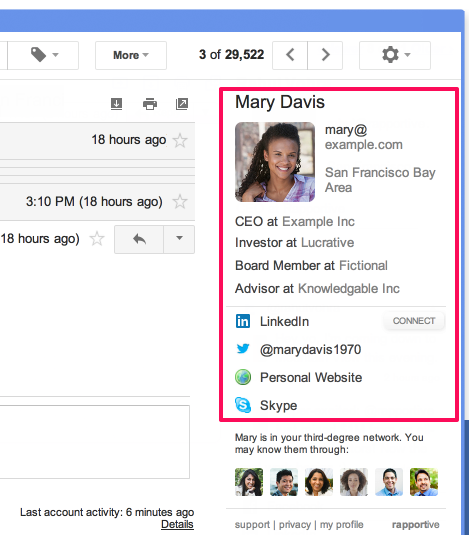Click the Twitter bird icon

tap(243, 349)
